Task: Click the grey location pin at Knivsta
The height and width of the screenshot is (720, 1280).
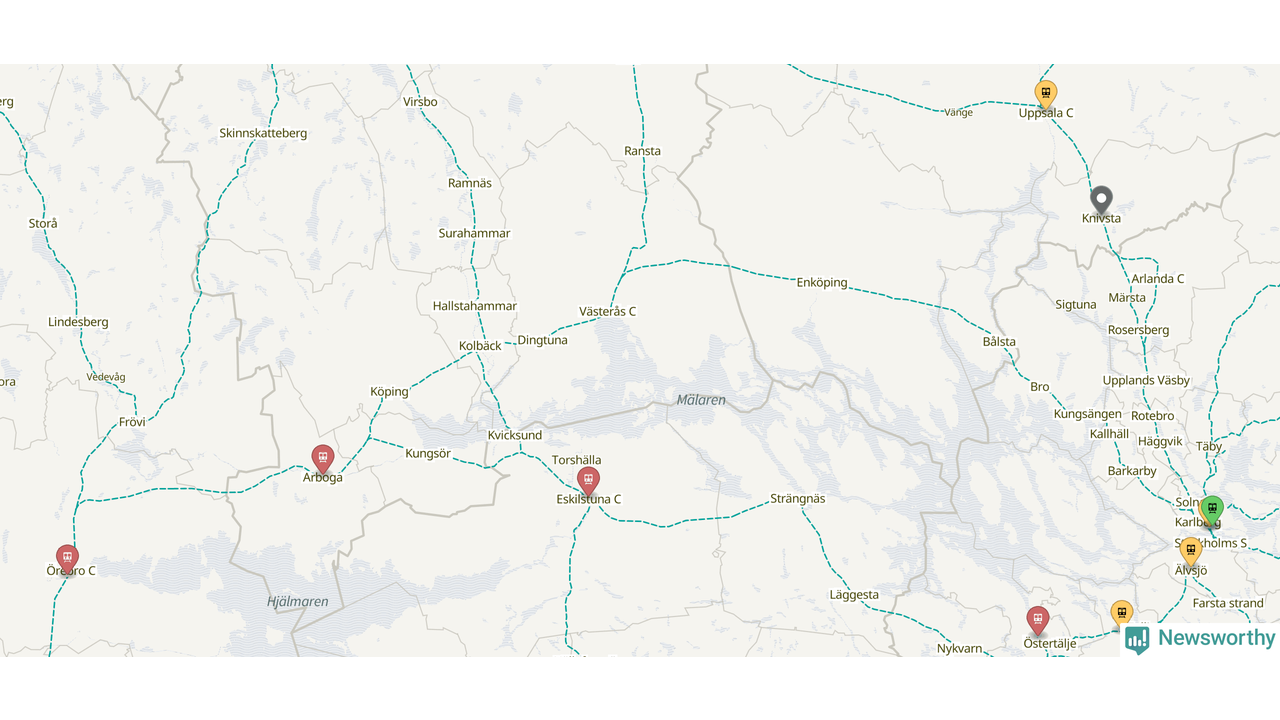Action: [1101, 200]
